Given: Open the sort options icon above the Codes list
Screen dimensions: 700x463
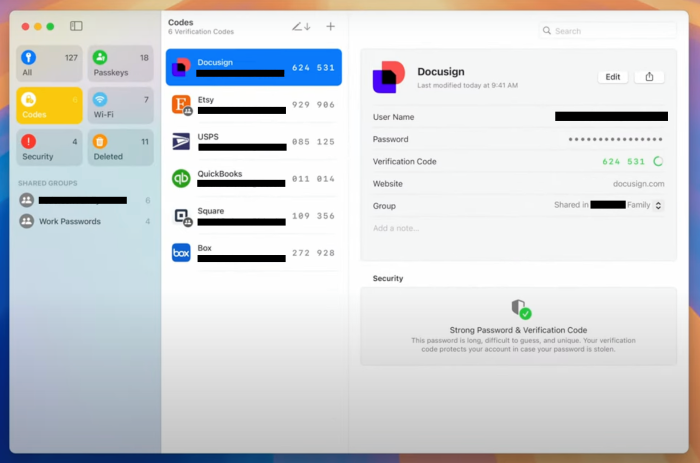Looking at the screenshot, I should click(x=301, y=27).
